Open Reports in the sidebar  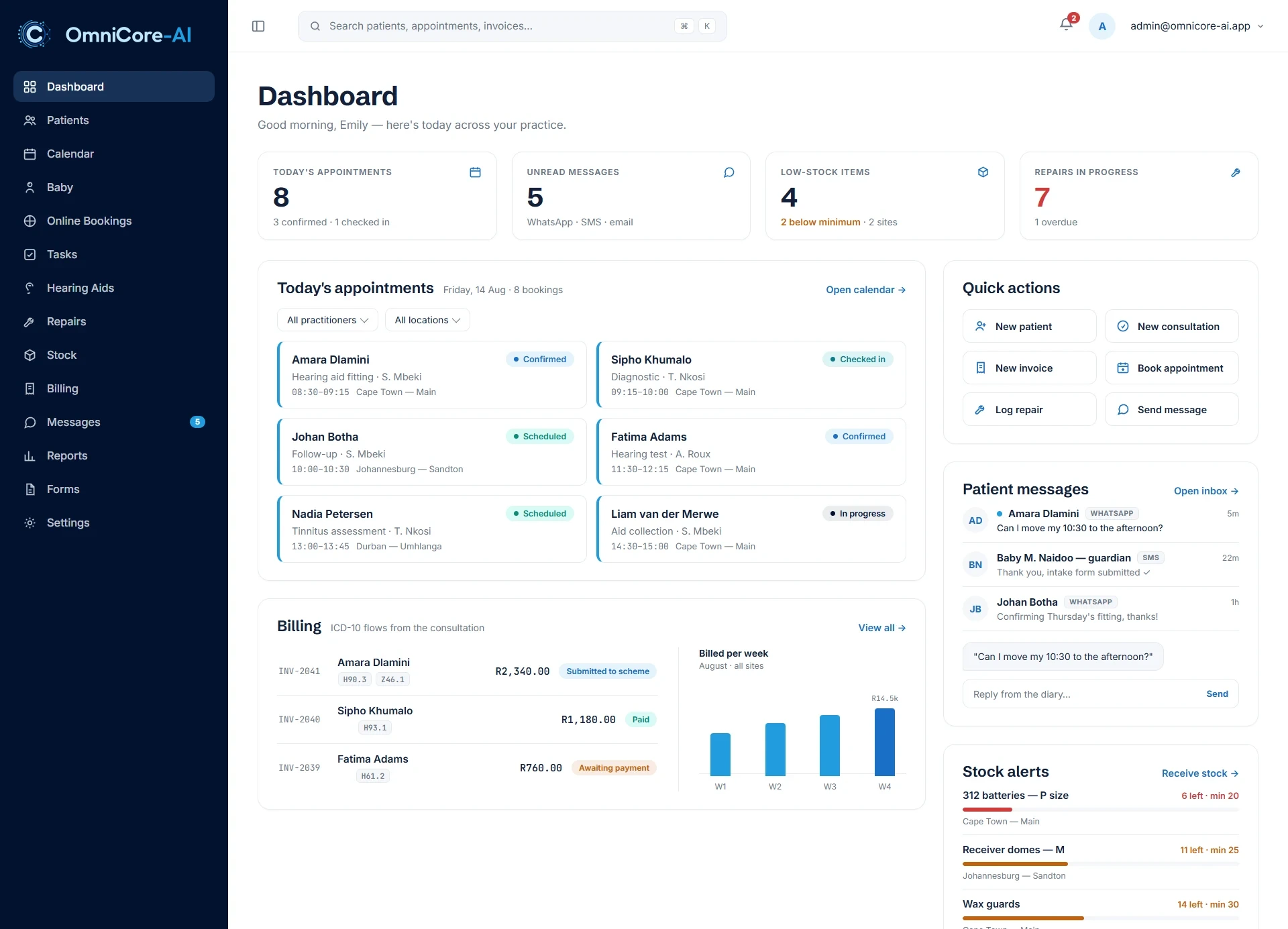[x=114, y=455]
